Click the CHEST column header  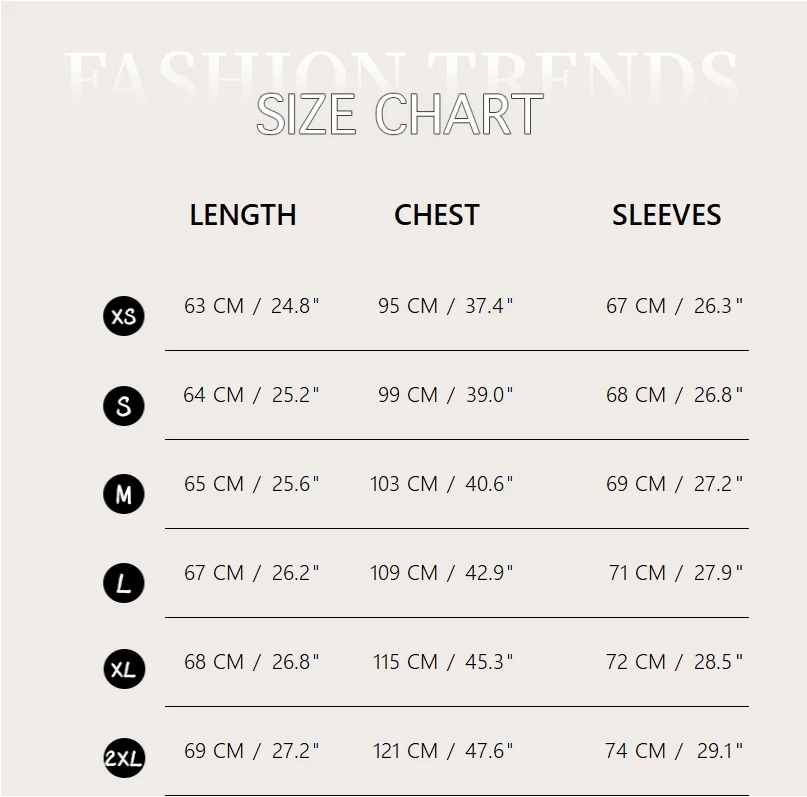(x=436, y=215)
